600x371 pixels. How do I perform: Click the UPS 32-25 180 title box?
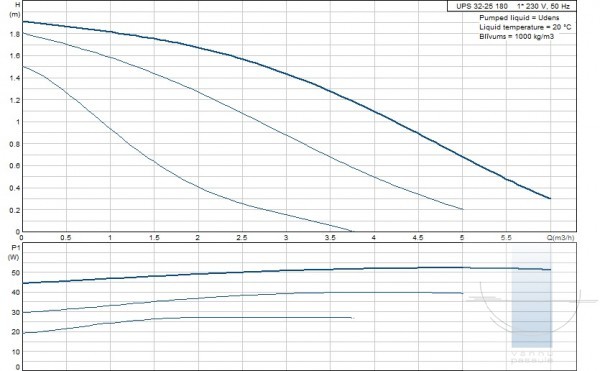point(512,6)
